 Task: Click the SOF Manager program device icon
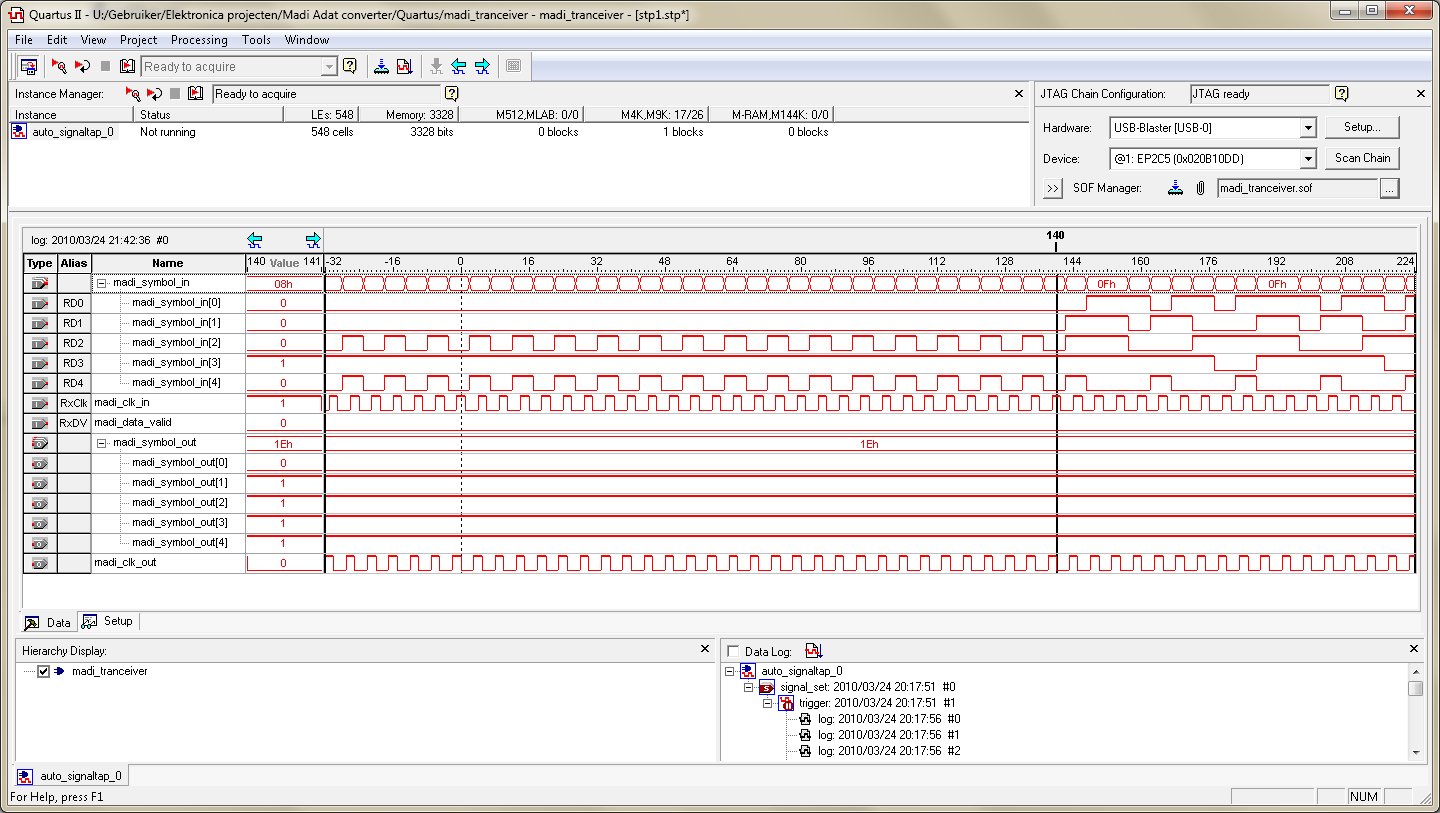[x=1177, y=188]
